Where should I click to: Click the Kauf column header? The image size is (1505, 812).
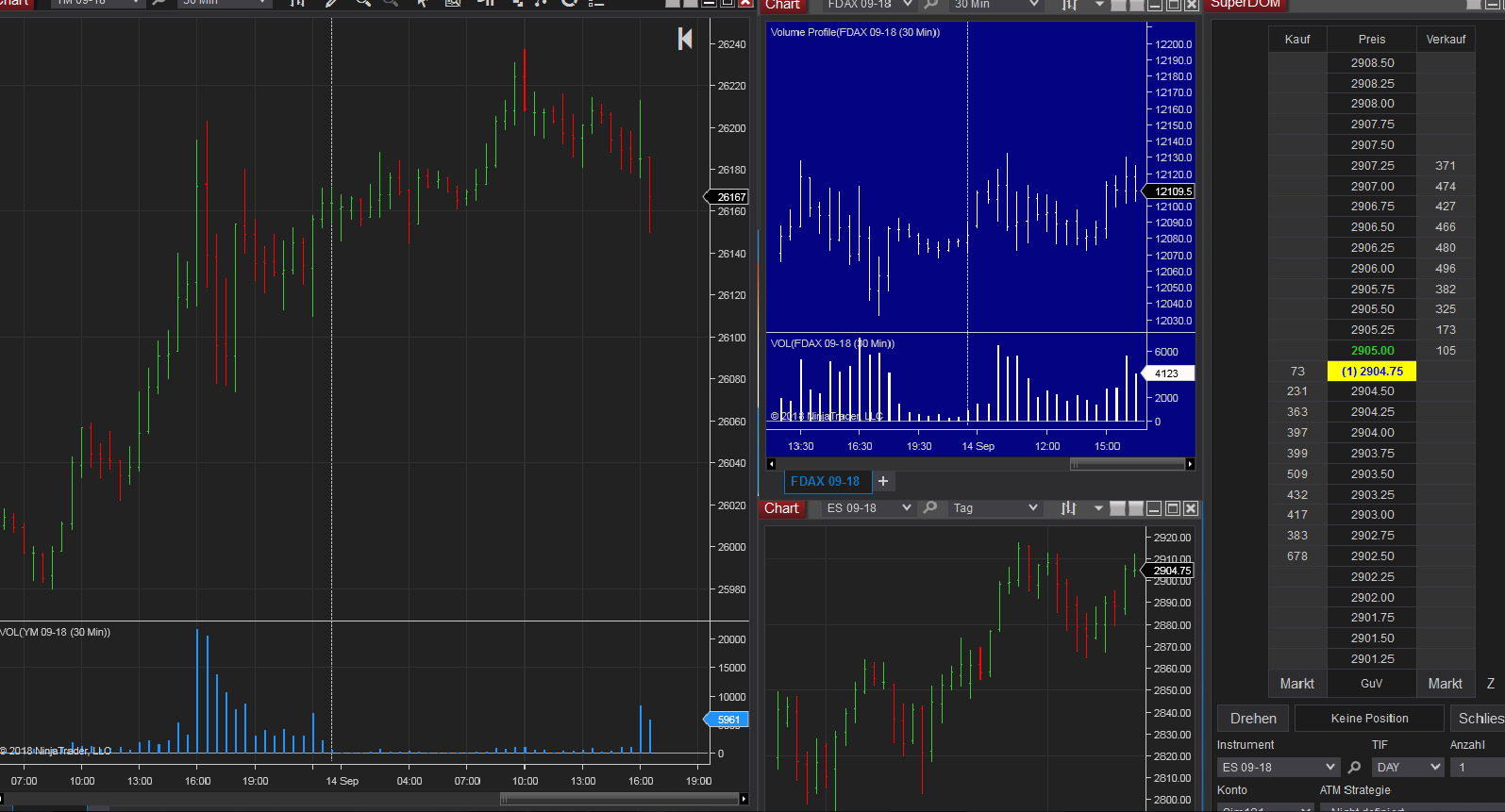tap(1297, 40)
